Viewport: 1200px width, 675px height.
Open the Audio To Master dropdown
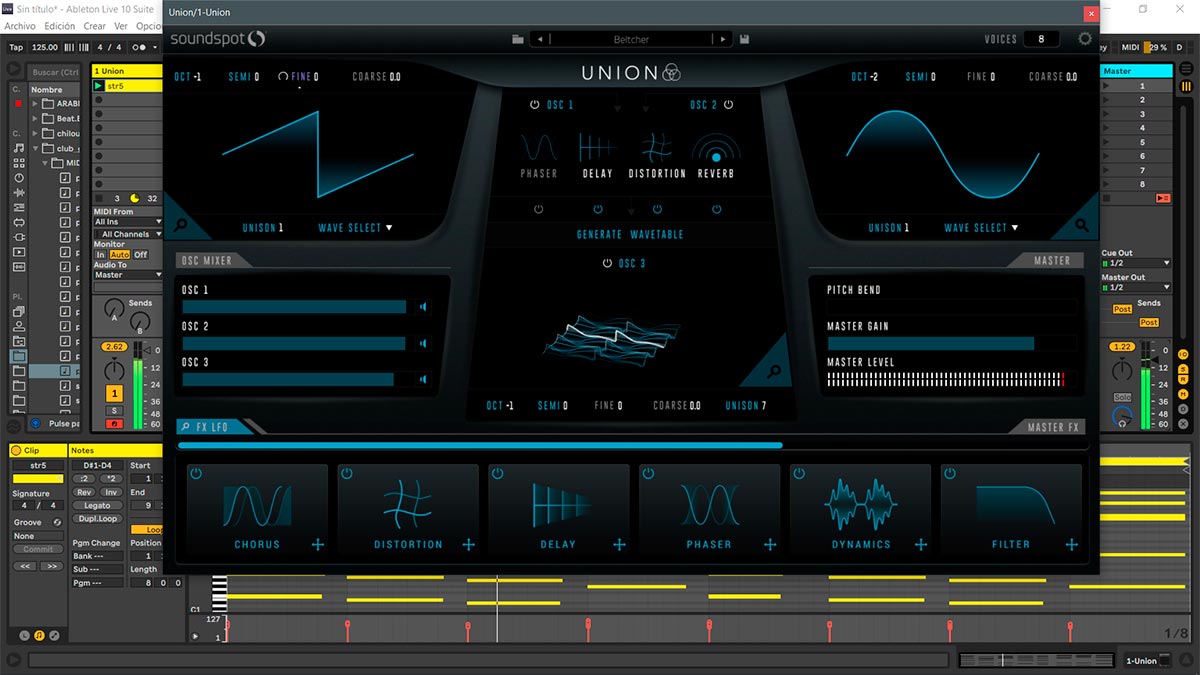point(128,275)
